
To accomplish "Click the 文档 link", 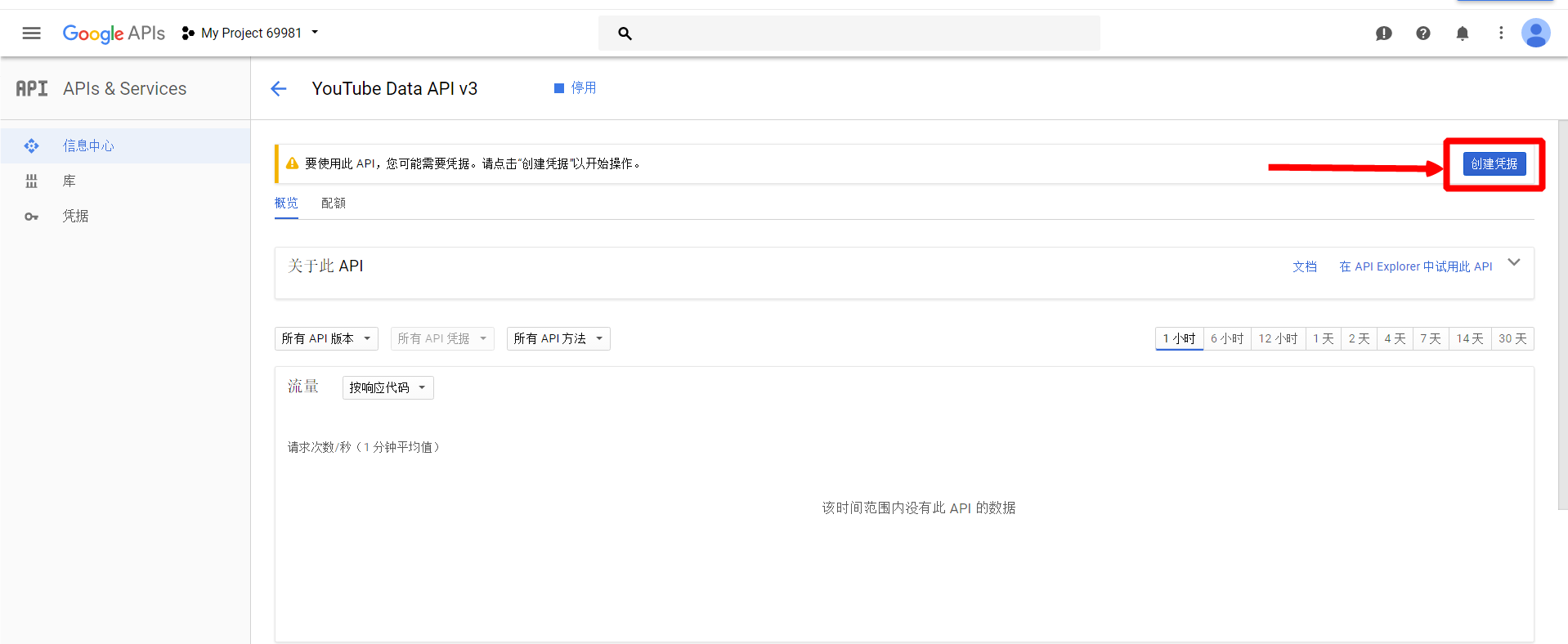I will pos(1304,266).
